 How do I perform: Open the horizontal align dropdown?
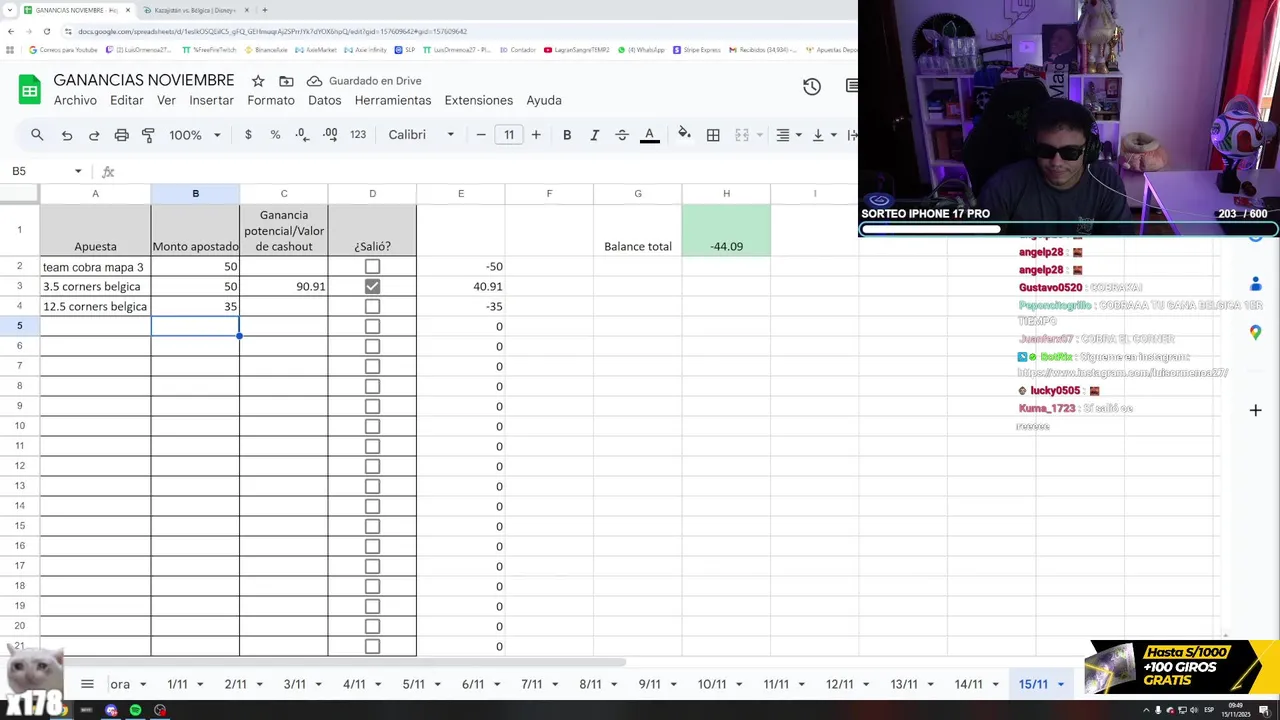tap(789, 135)
